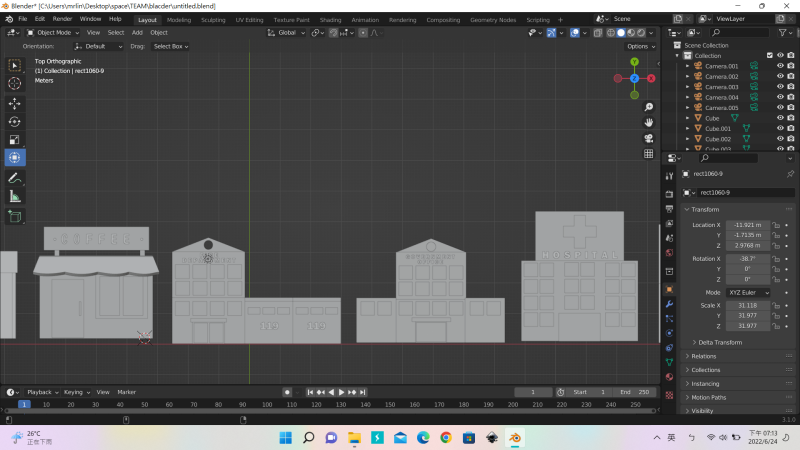Select the Rotate tool
The image size is (800, 450).
click(x=15, y=121)
